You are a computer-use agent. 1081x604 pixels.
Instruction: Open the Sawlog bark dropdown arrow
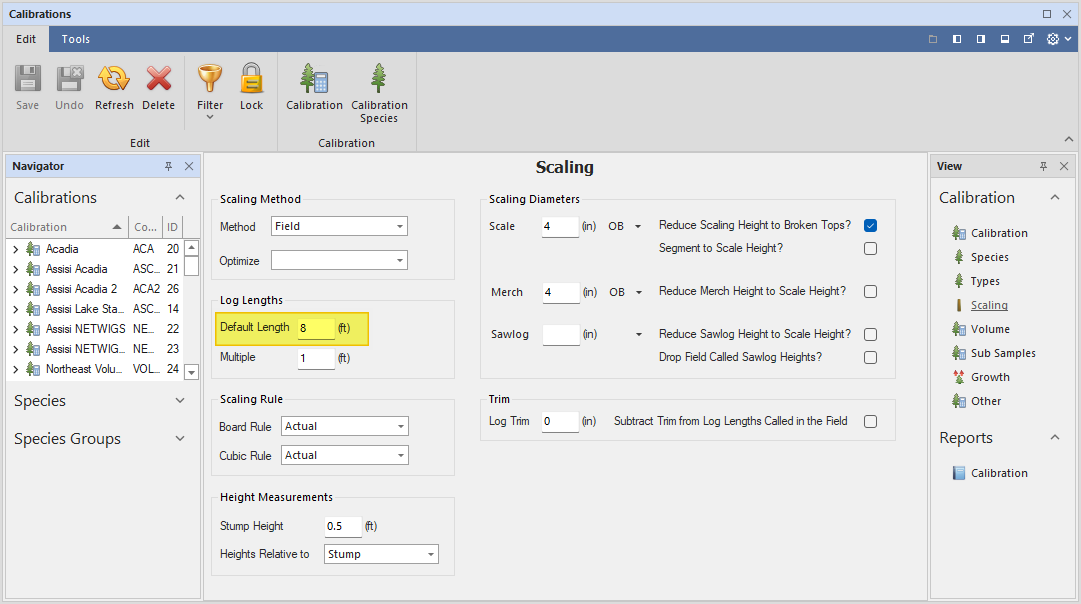638,334
